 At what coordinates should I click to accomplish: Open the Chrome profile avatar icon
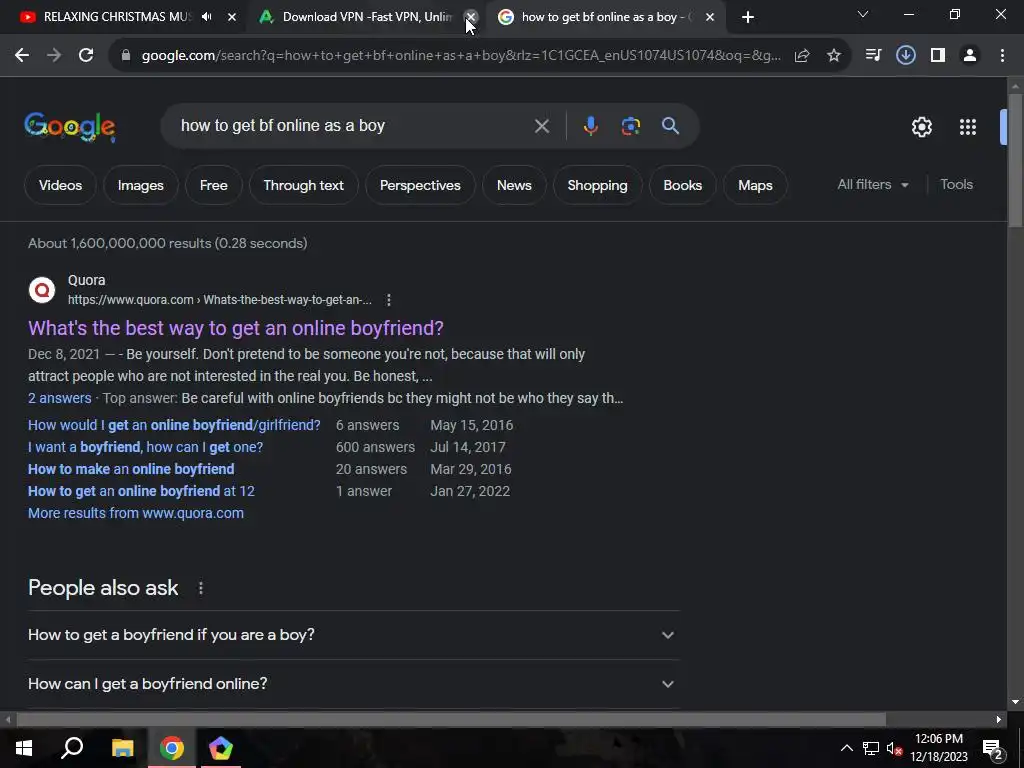click(970, 56)
